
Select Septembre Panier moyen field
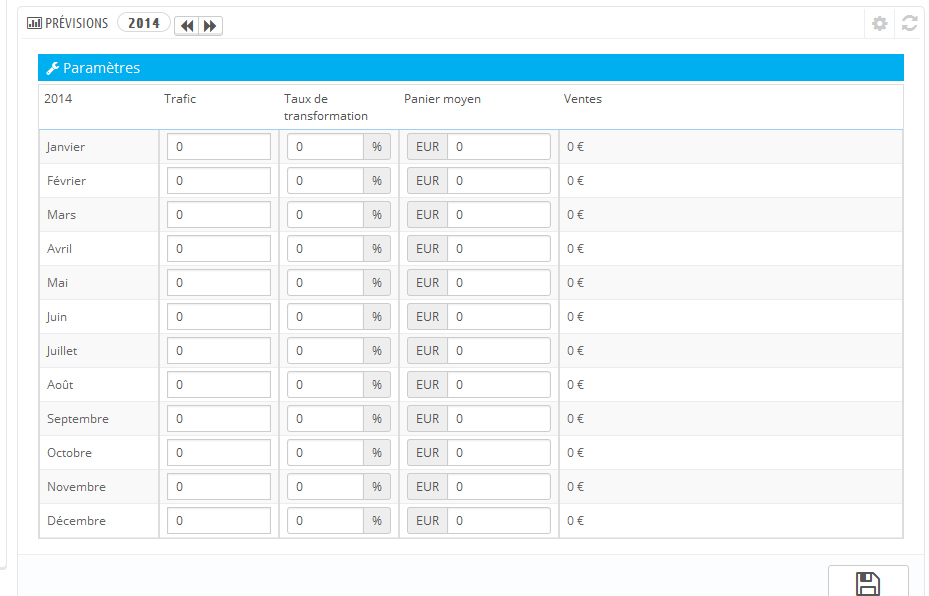point(499,419)
